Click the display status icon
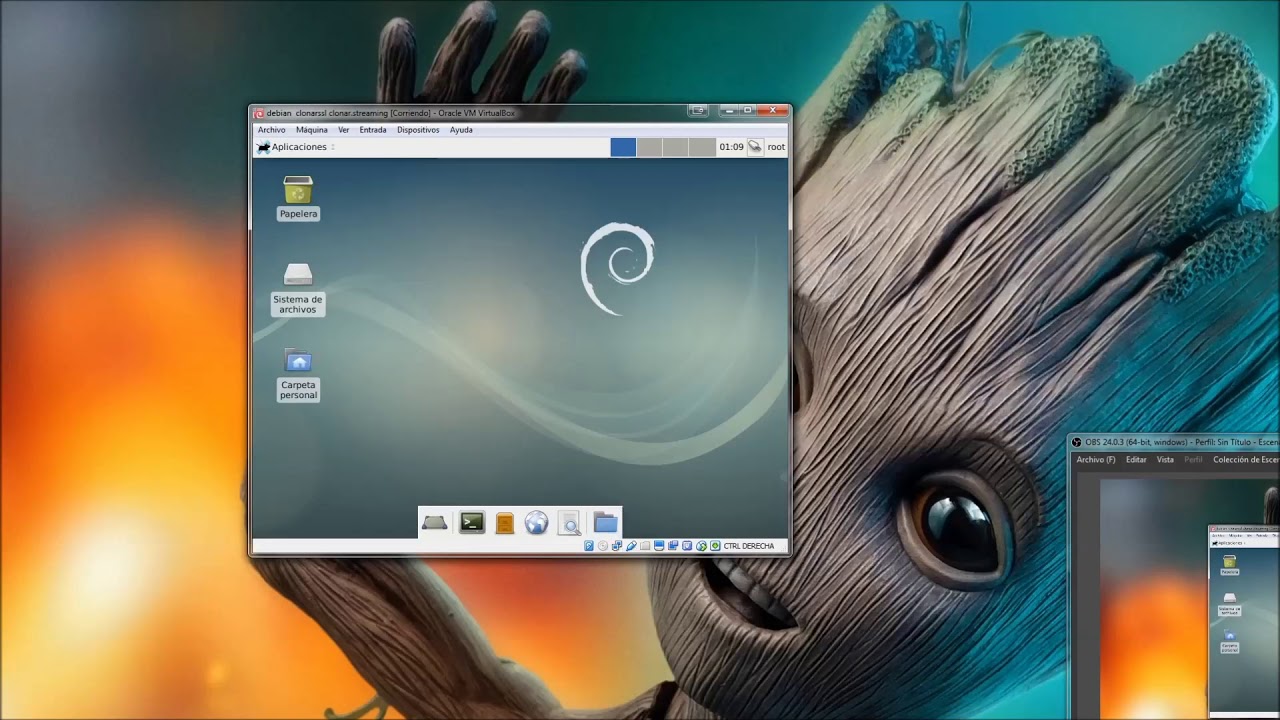The height and width of the screenshot is (720, 1280). click(x=659, y=546)
